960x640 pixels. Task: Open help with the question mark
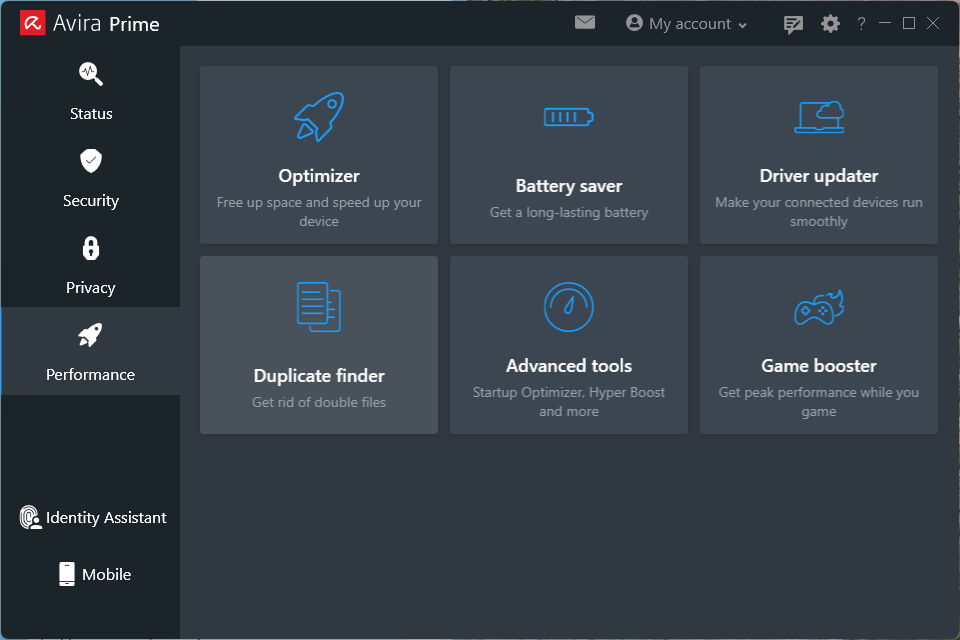pos(861,24)
